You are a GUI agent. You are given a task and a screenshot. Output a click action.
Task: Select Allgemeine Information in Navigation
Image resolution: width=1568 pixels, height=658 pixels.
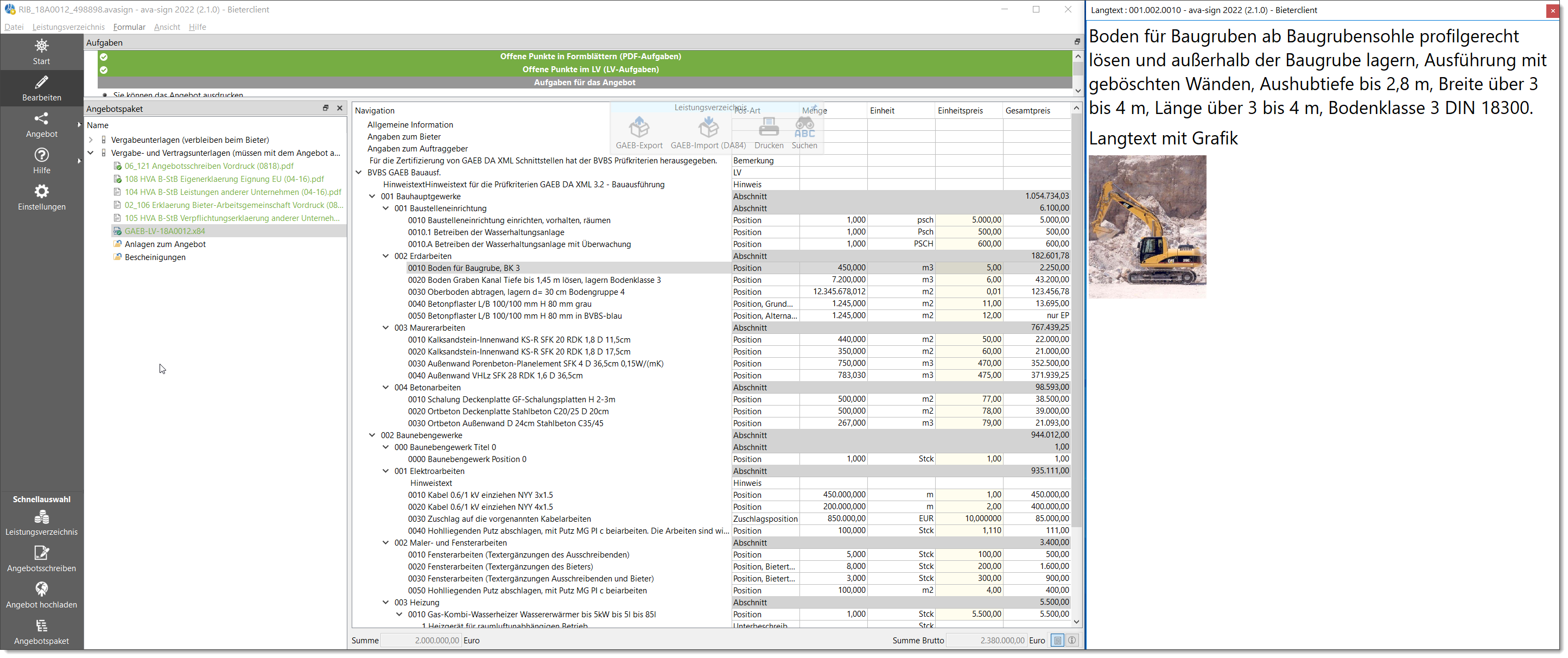410,125
